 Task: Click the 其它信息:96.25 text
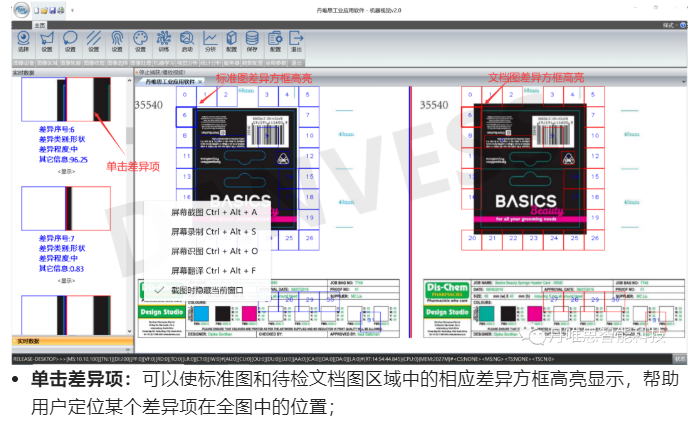63,159
